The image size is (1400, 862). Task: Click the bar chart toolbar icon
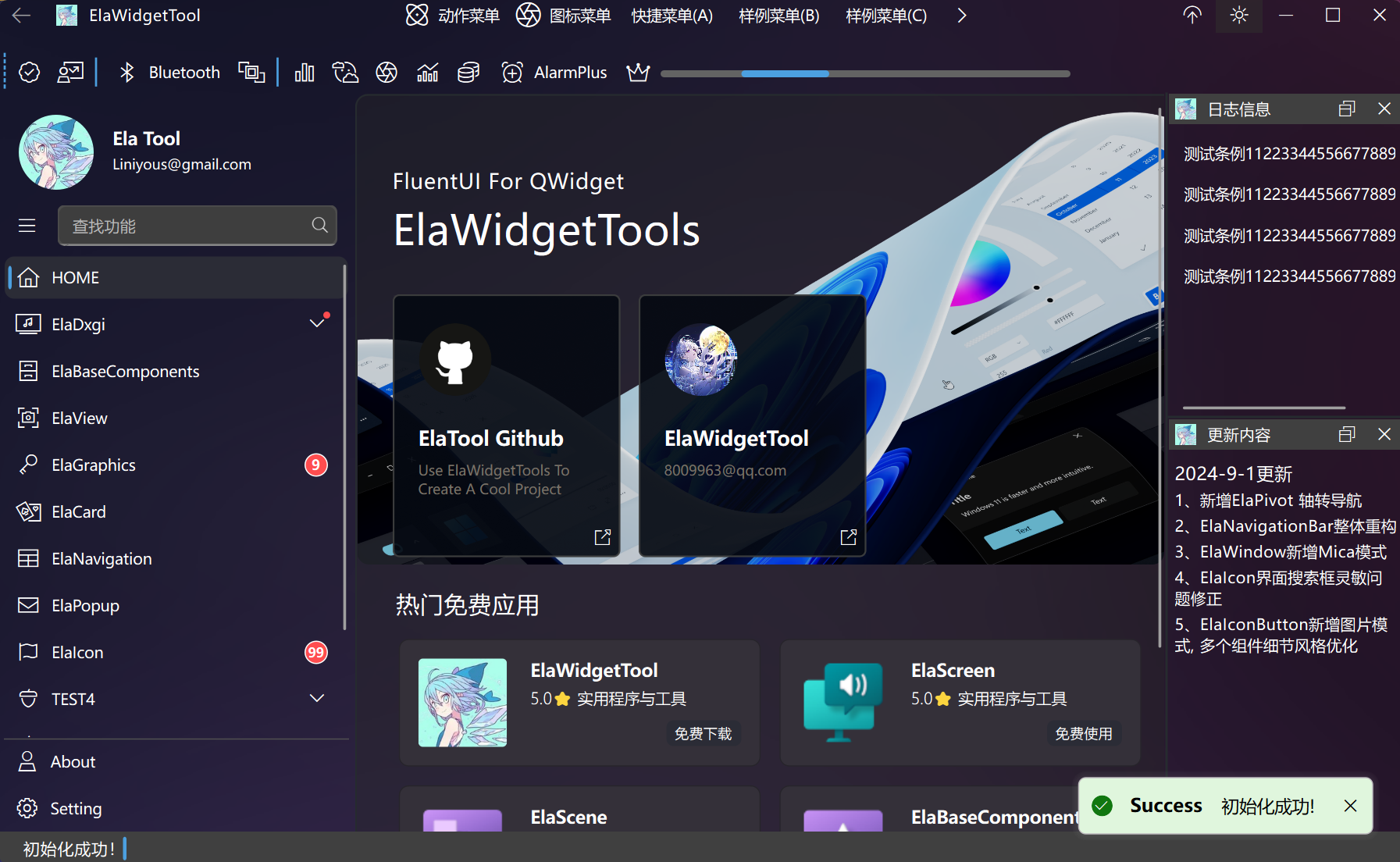point(305,73)
